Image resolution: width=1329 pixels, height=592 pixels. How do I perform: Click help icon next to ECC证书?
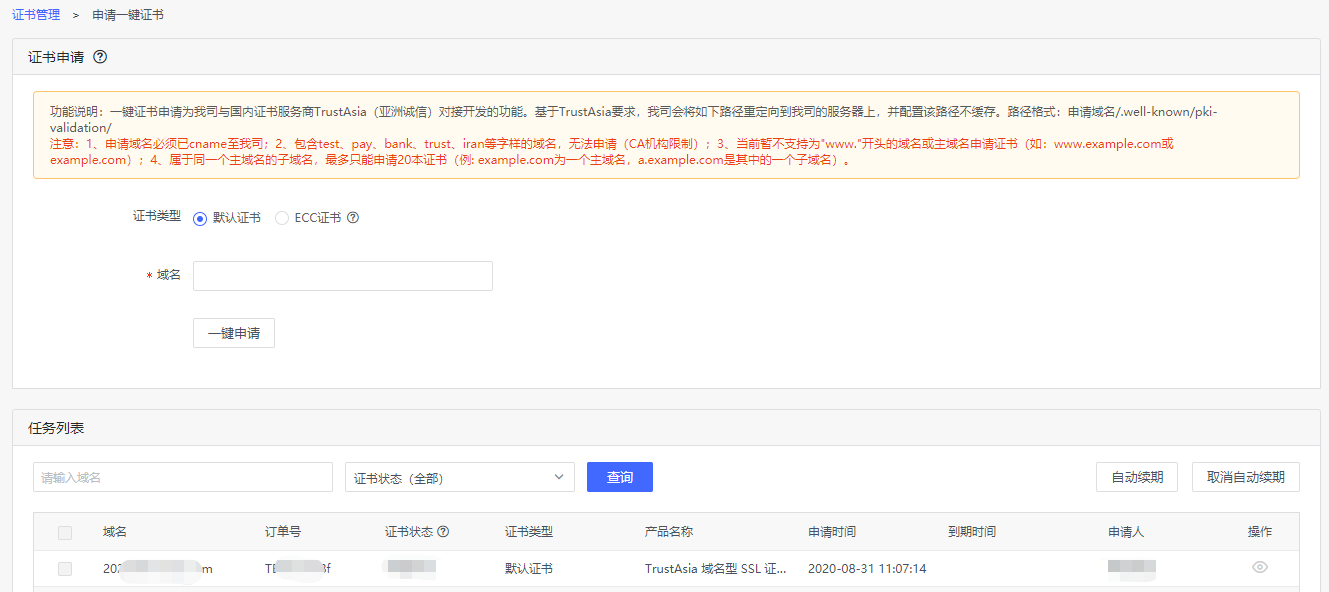(353, 218)
